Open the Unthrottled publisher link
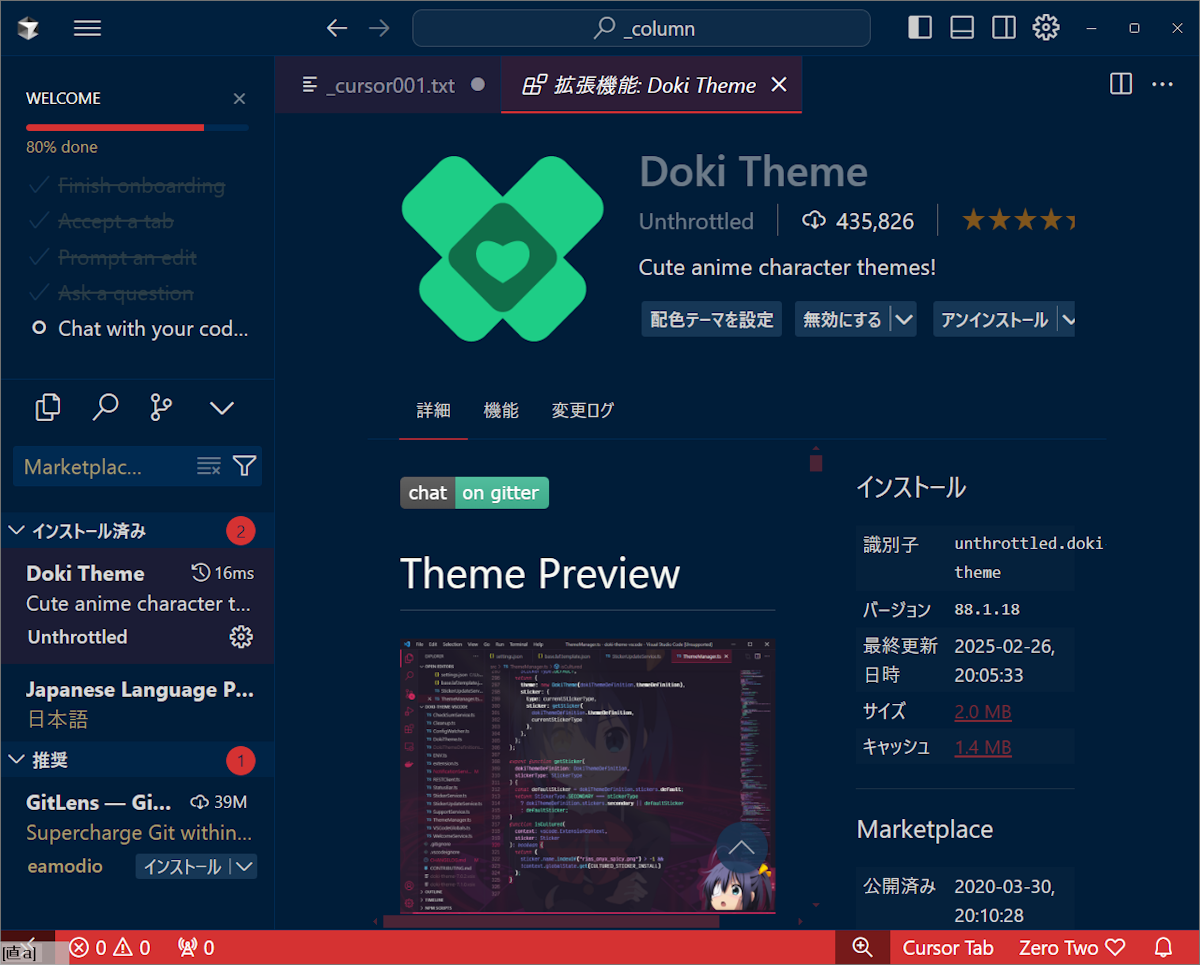The width and height of the screenshot is (1200, 965). coord(696,221)
